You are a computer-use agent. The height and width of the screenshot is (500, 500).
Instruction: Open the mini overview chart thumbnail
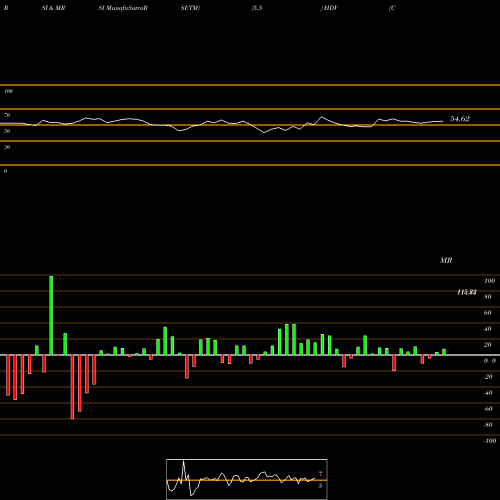(247, 479)
